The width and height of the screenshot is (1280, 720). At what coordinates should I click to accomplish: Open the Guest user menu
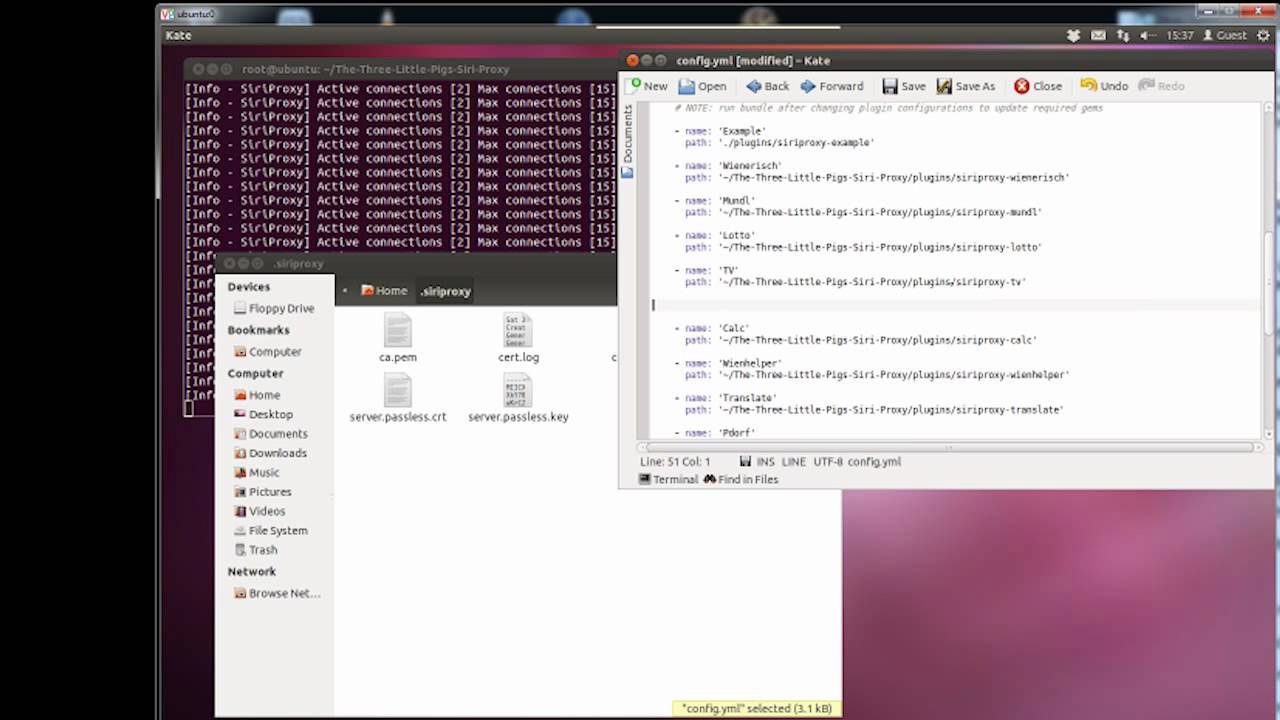[x=1224, y=35]
